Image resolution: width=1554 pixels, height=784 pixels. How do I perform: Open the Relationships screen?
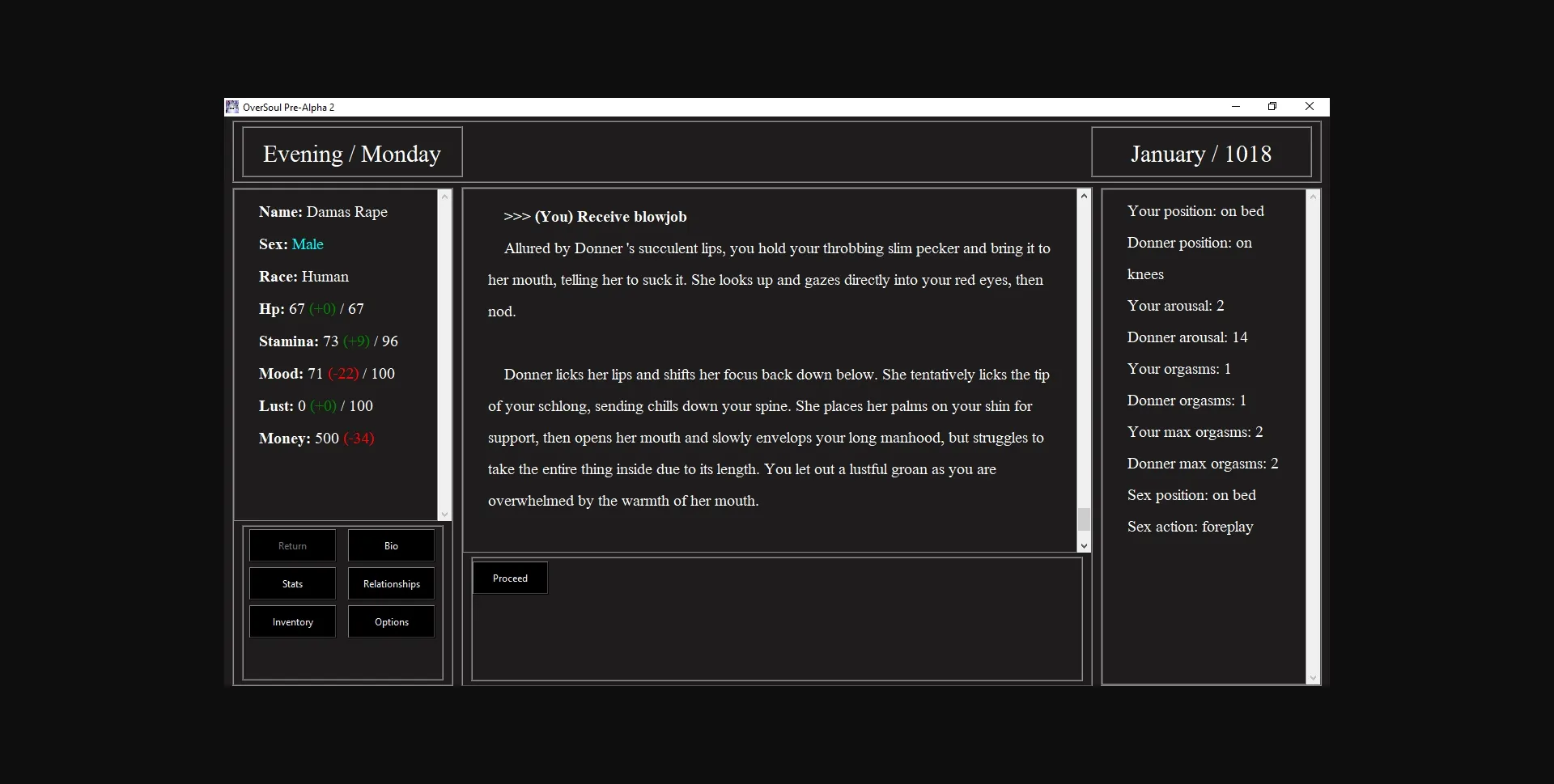[x=391, y=583]
